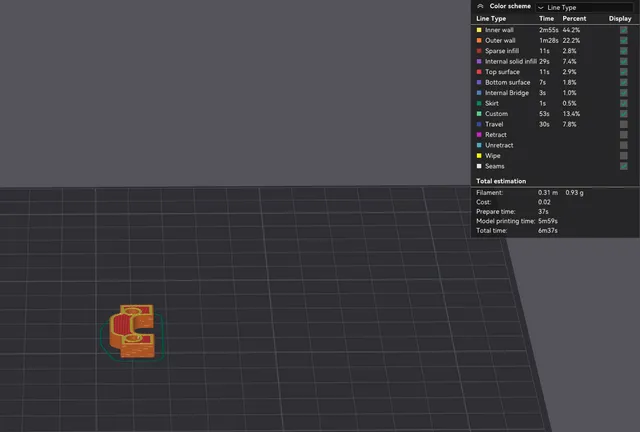640x432 pixels.
Task: Enable display of Retract points
Action: click(623, 135)
